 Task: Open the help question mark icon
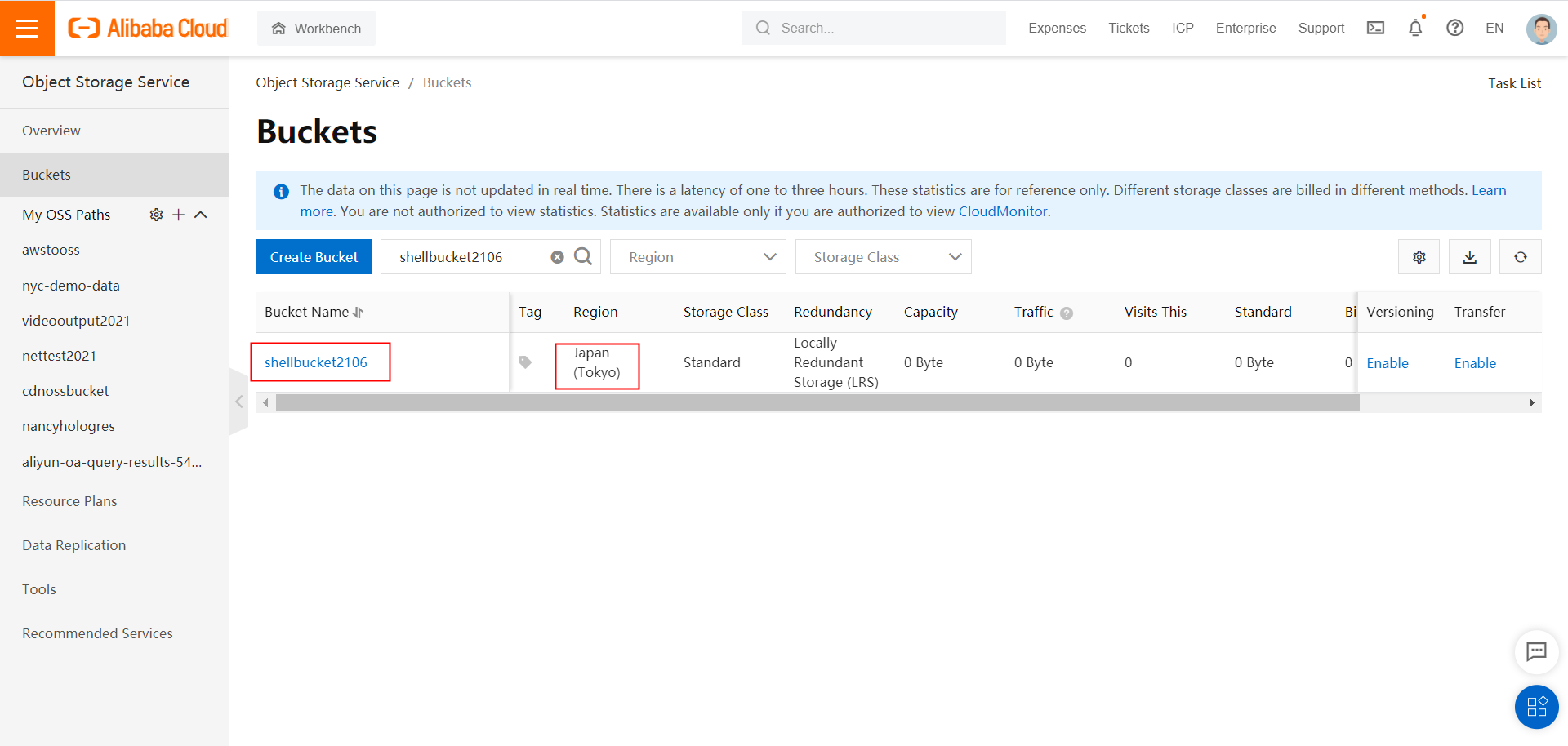[x=1454, y=28]
